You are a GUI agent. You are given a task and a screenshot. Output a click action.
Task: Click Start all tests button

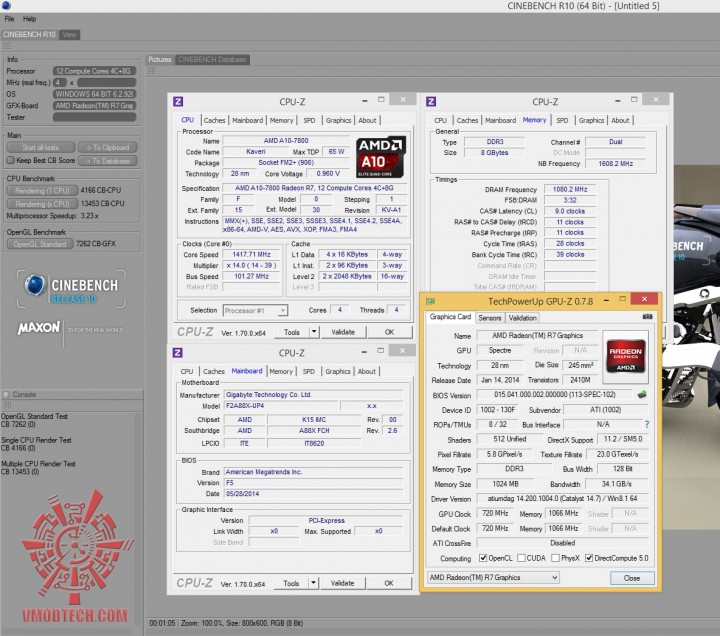[41, 147]
